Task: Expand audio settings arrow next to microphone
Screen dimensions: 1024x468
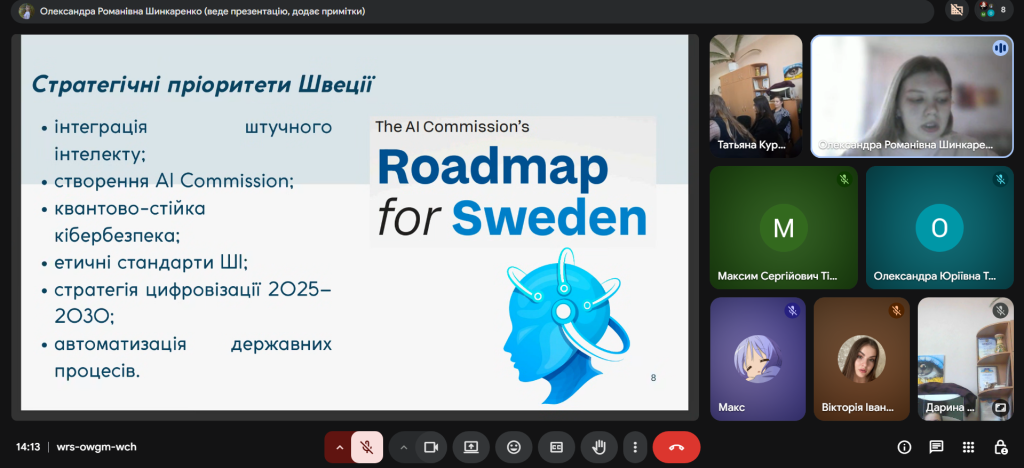Action: [339, 447]
